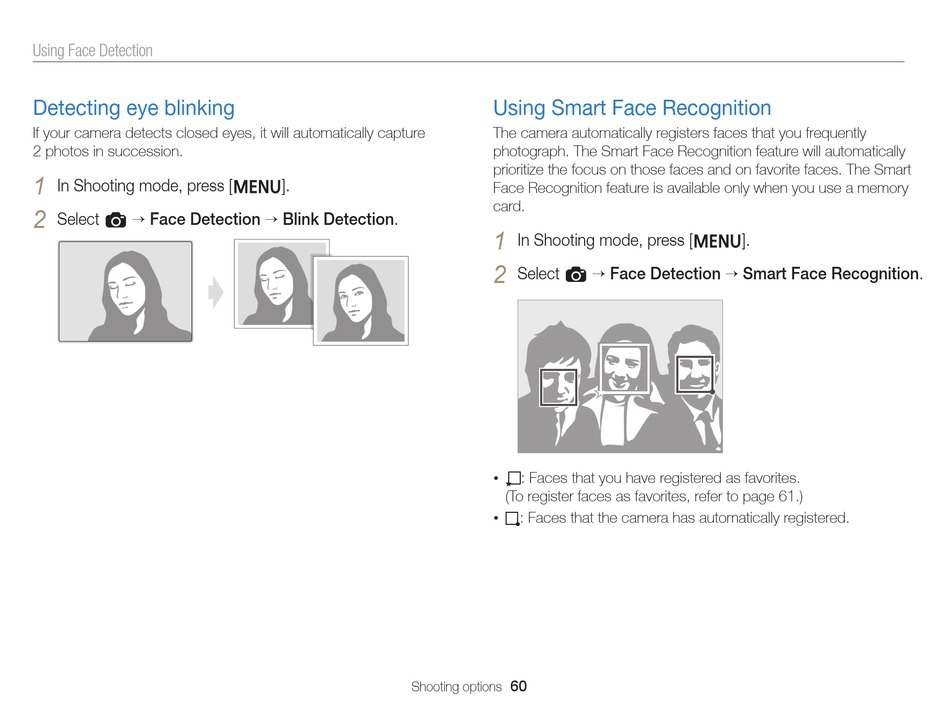Click '2 photos in succession' text
Screen dimensions: 950x703
[x=107, y=152]
